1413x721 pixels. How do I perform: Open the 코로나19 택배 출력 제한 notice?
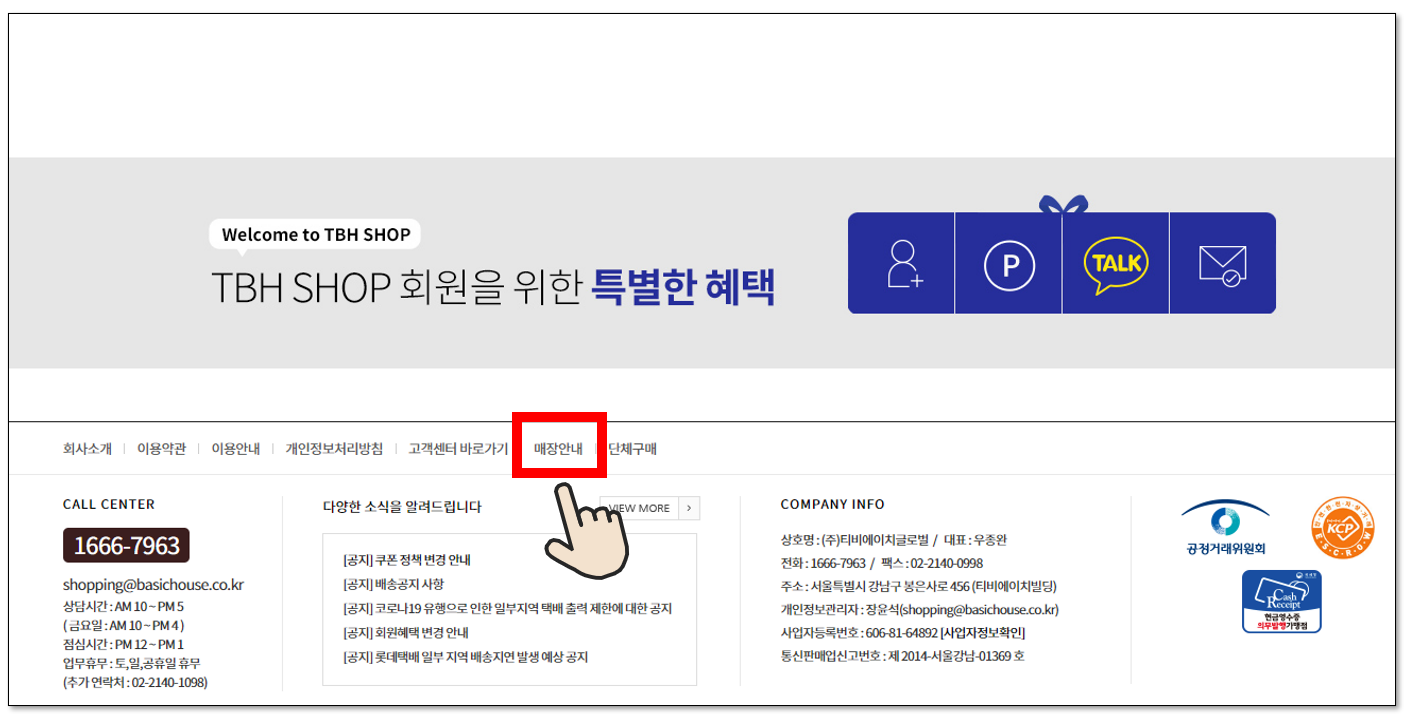pos(507,608)
